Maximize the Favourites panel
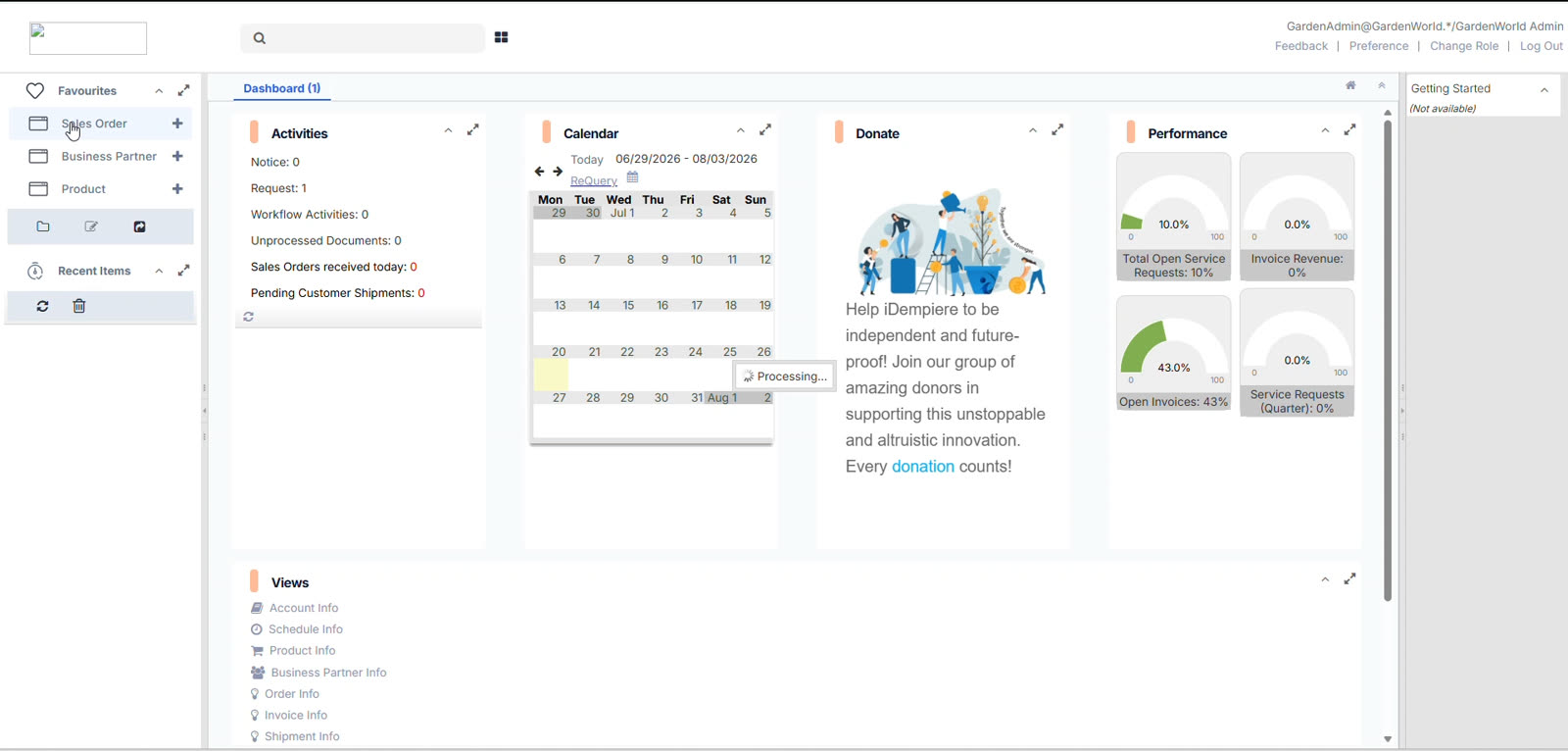The image size is (1568, 751). [183, 90]
